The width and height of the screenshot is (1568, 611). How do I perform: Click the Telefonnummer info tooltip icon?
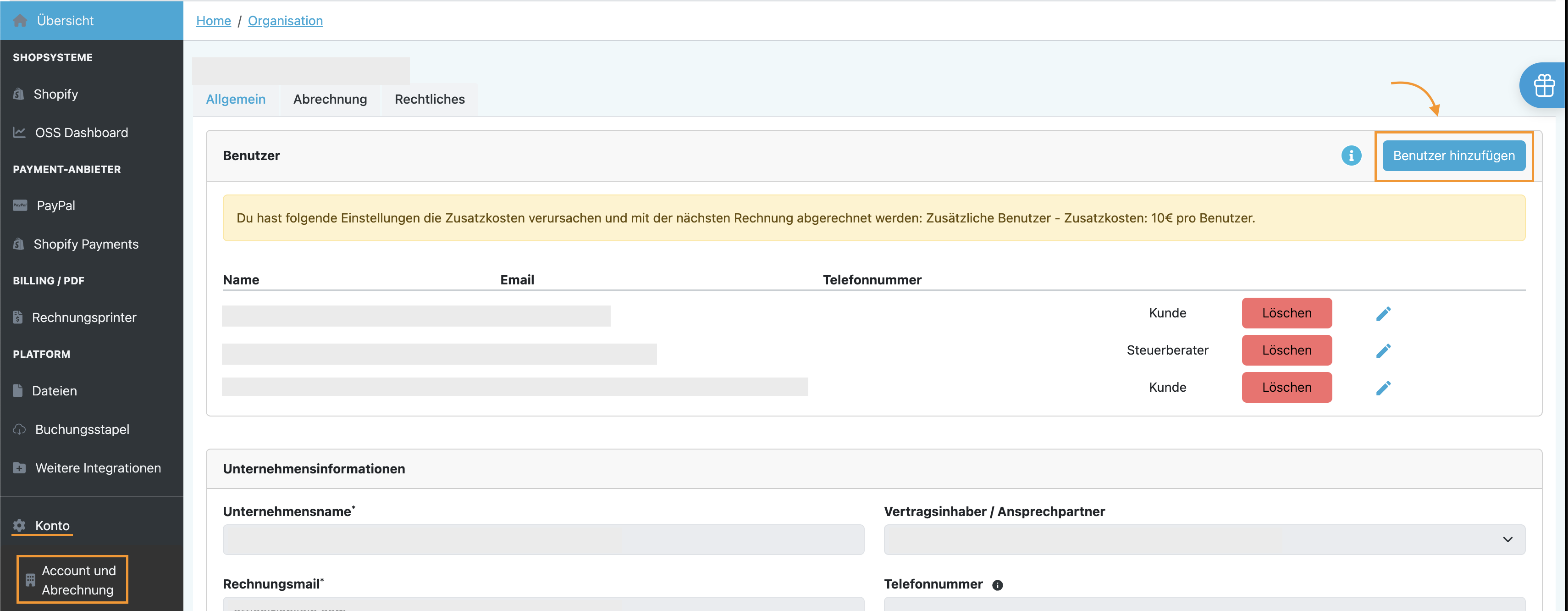[997, 585]
